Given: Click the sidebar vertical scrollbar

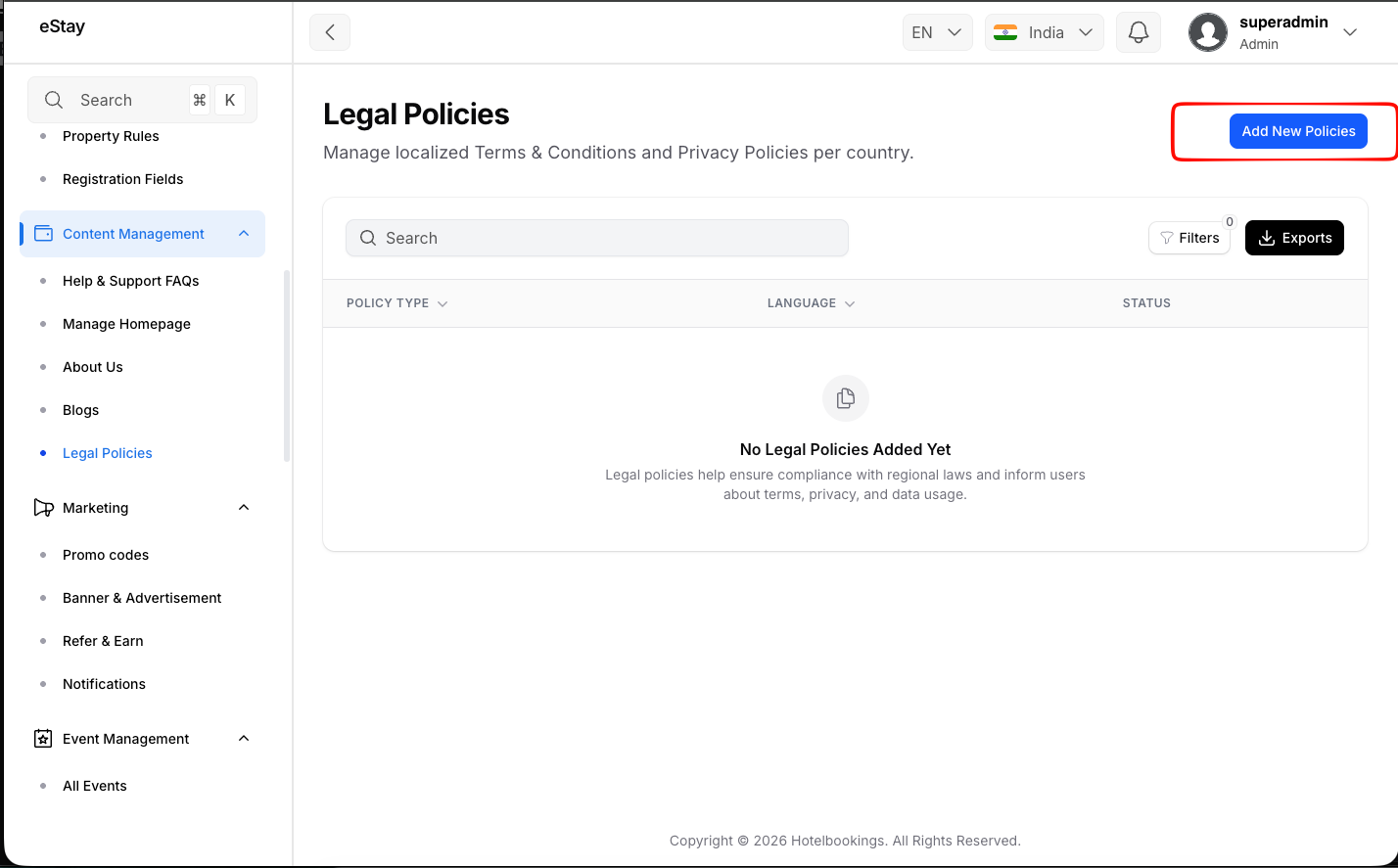Looking at the screenshot, I should 287,365.
